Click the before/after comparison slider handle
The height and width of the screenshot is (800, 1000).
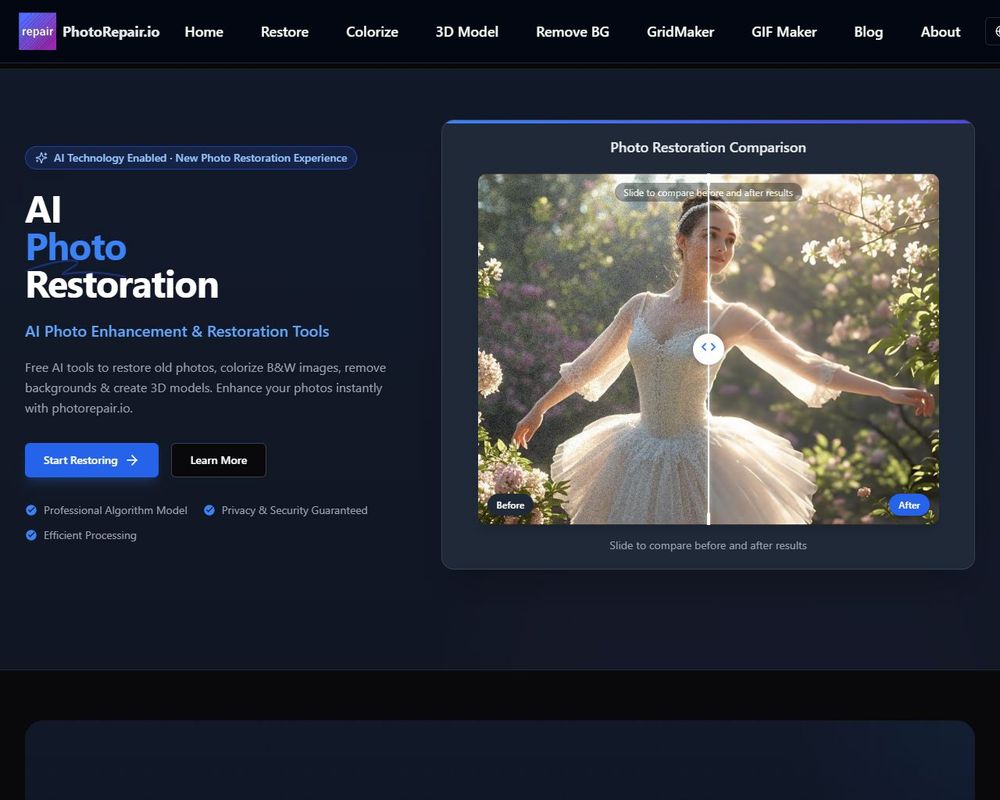tap(708, 348)
